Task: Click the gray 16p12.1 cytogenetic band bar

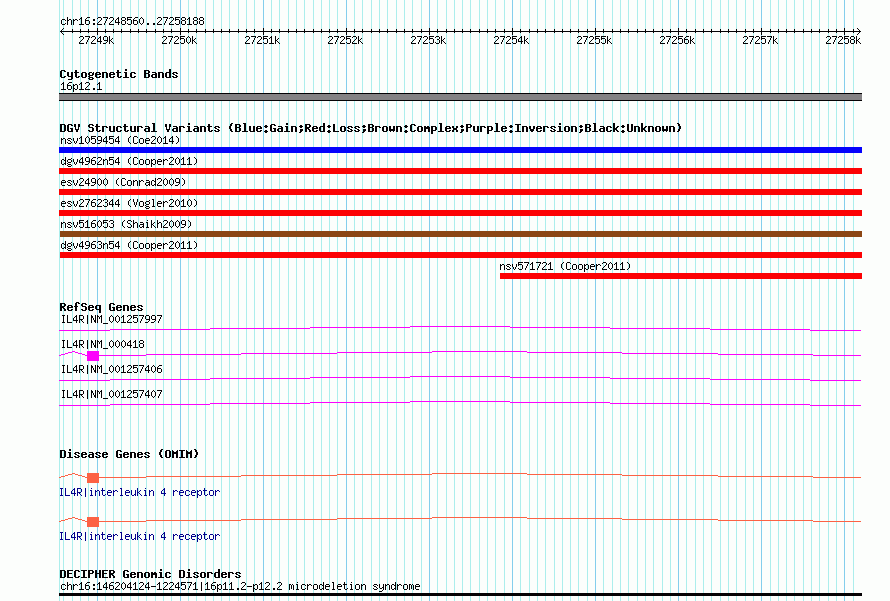Action: click(x=460, y=97)
